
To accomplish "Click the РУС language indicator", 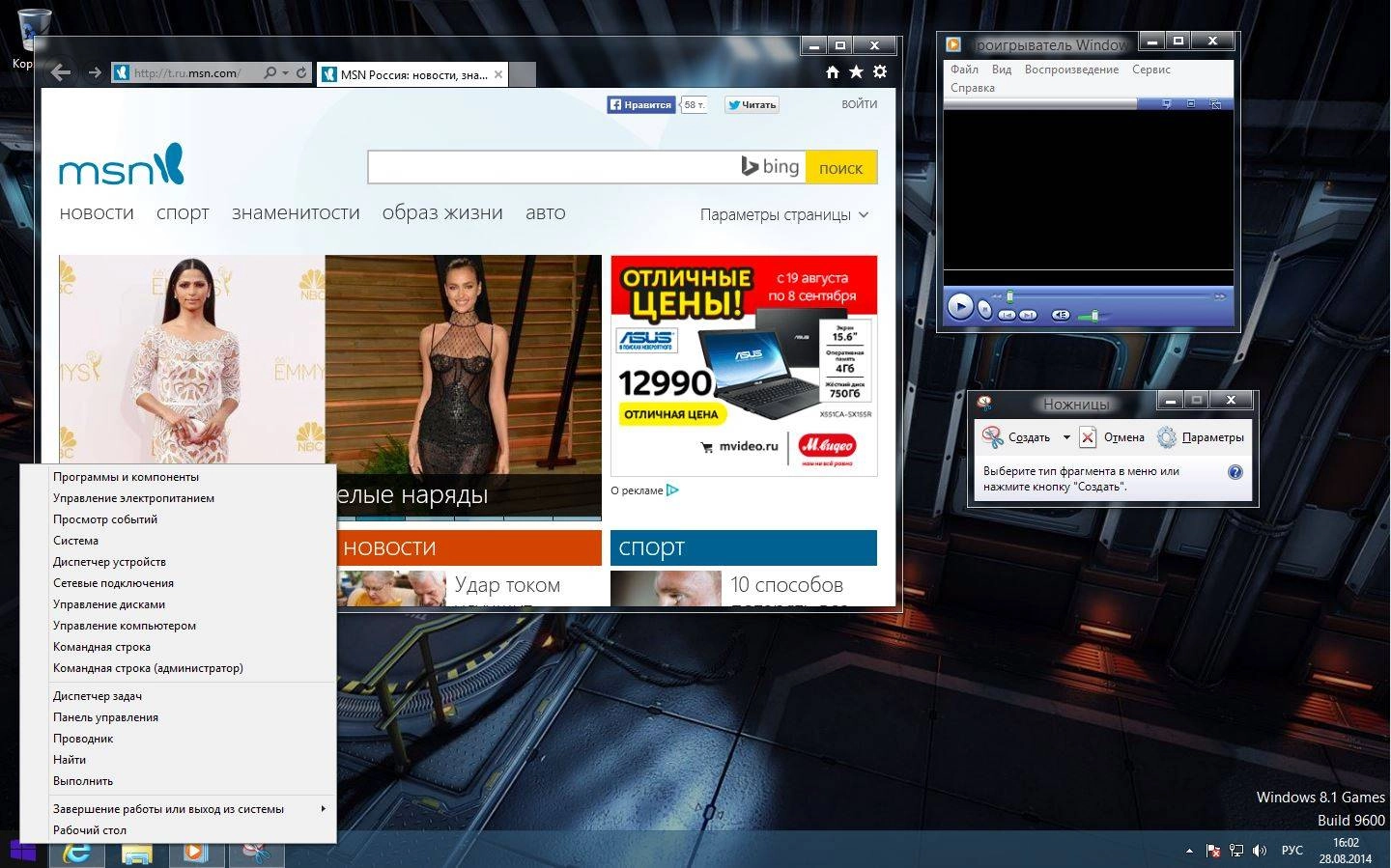I will [1292, 851].
